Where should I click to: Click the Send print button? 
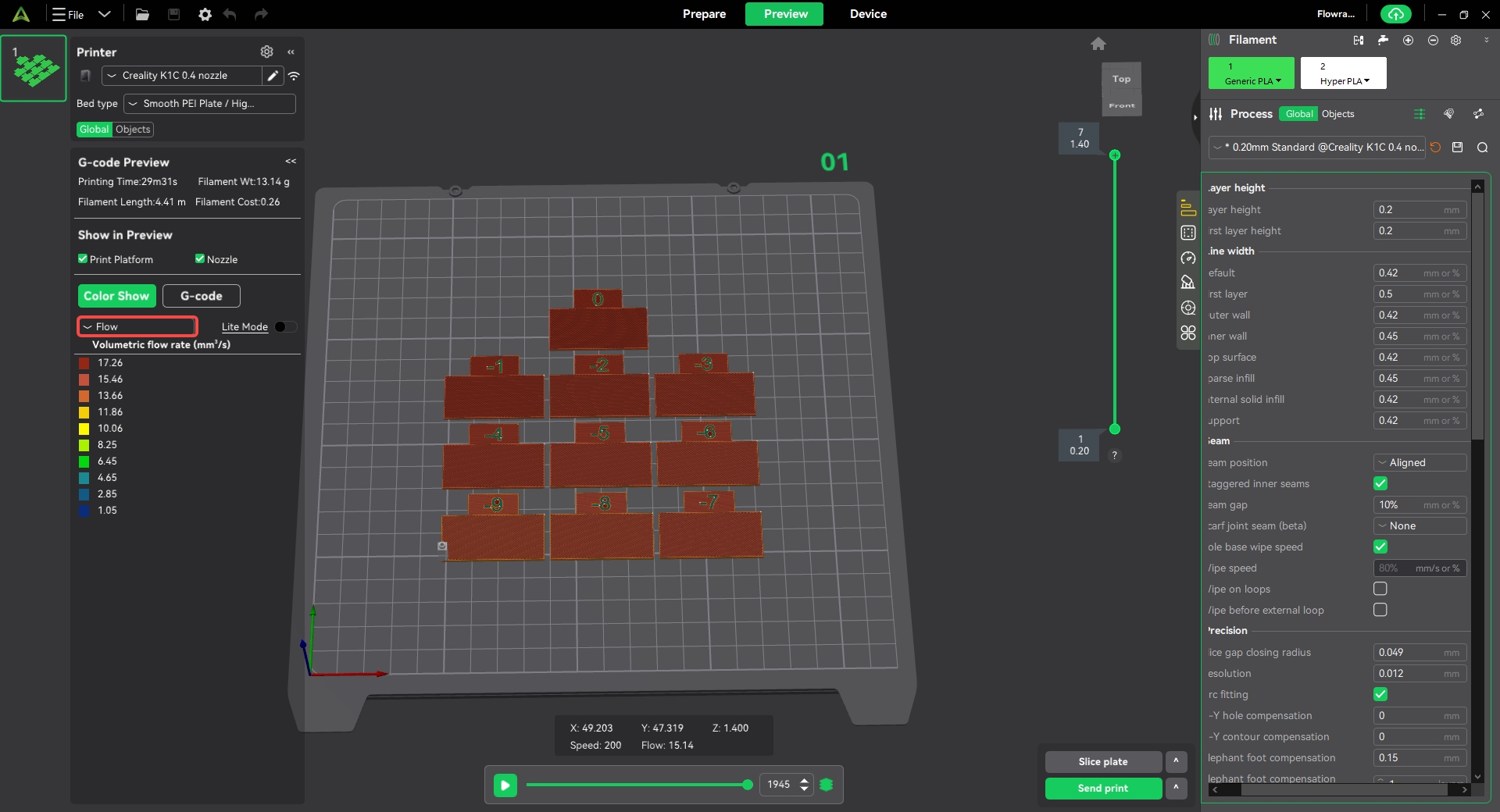[x=1102, y=789]
